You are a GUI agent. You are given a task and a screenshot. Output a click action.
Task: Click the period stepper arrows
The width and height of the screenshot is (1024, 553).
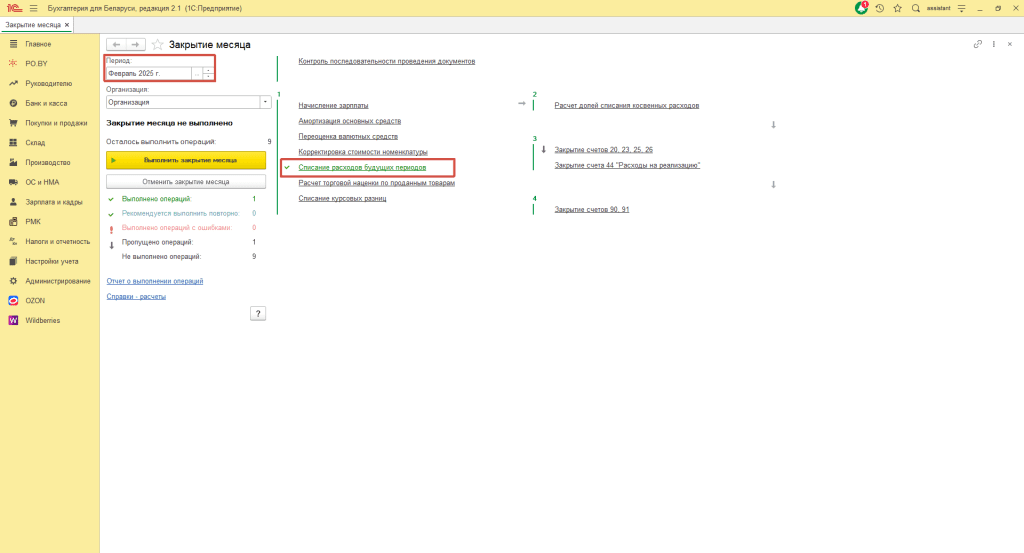[x=208, y=74]
